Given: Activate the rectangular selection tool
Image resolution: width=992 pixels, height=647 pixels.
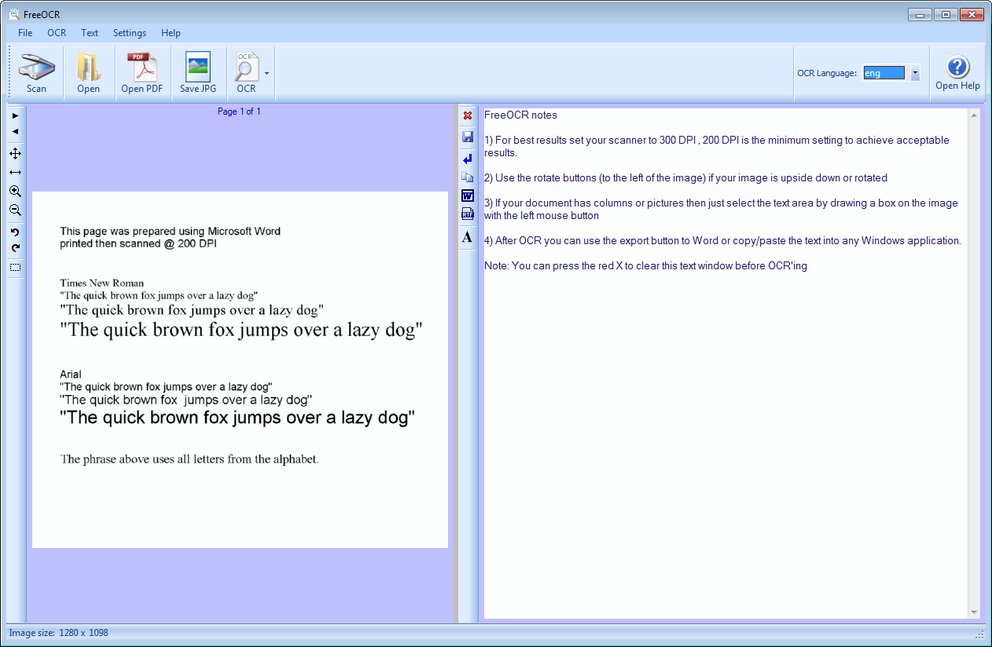Looking at the screenshot, I should 15,268.
